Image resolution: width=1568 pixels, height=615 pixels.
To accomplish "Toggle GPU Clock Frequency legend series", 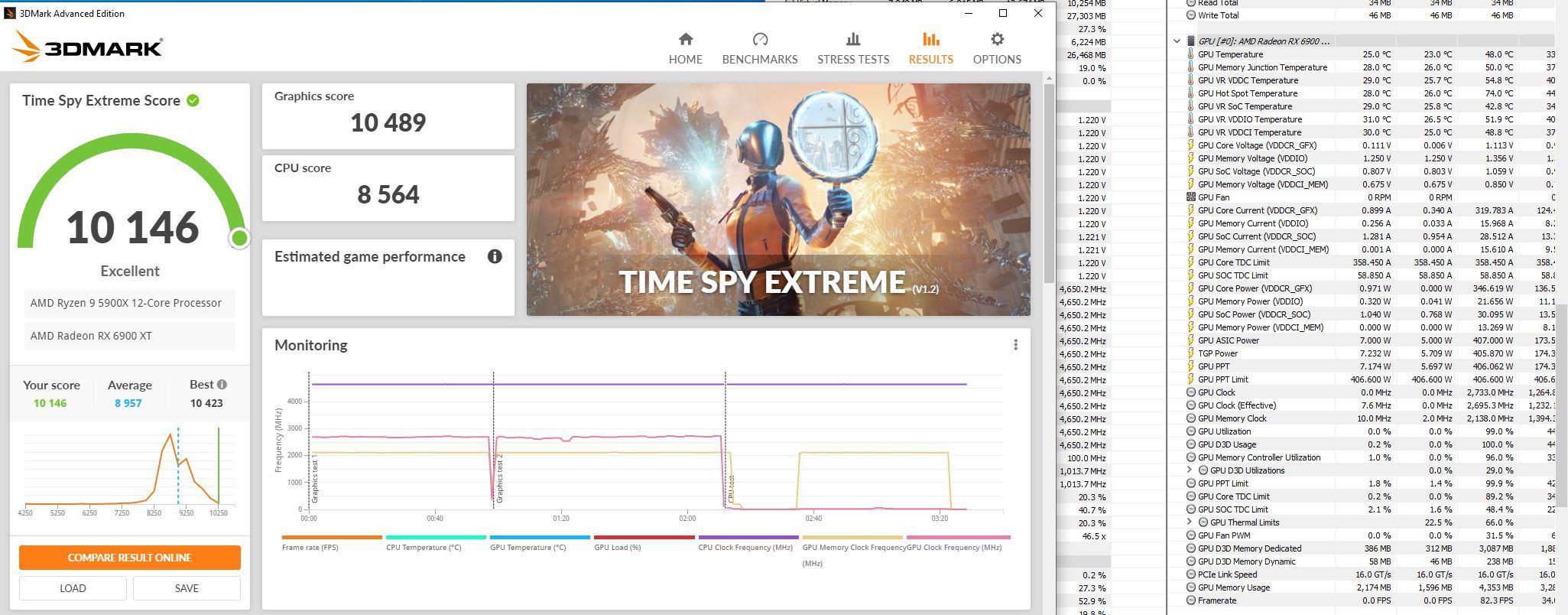I will (958, 543).
